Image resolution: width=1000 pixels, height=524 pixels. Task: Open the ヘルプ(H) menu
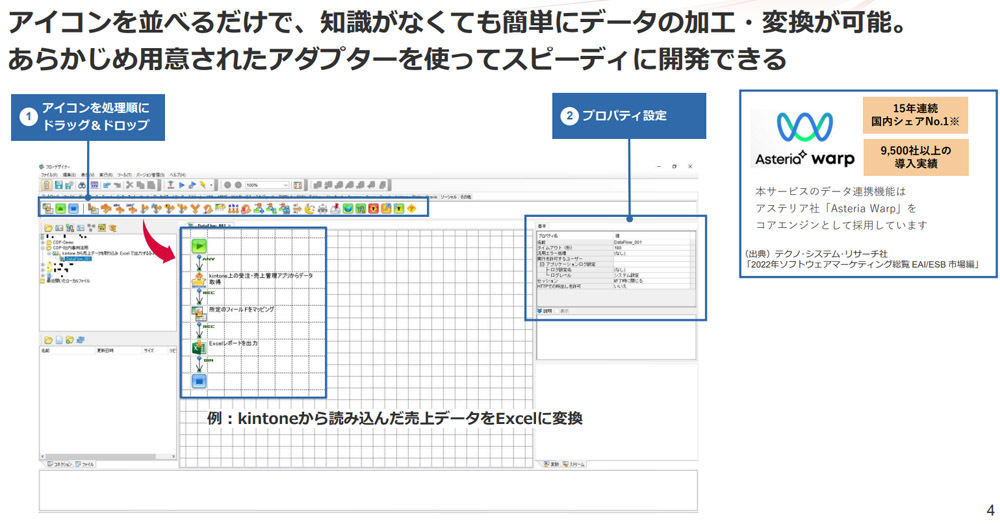(177, 174)
